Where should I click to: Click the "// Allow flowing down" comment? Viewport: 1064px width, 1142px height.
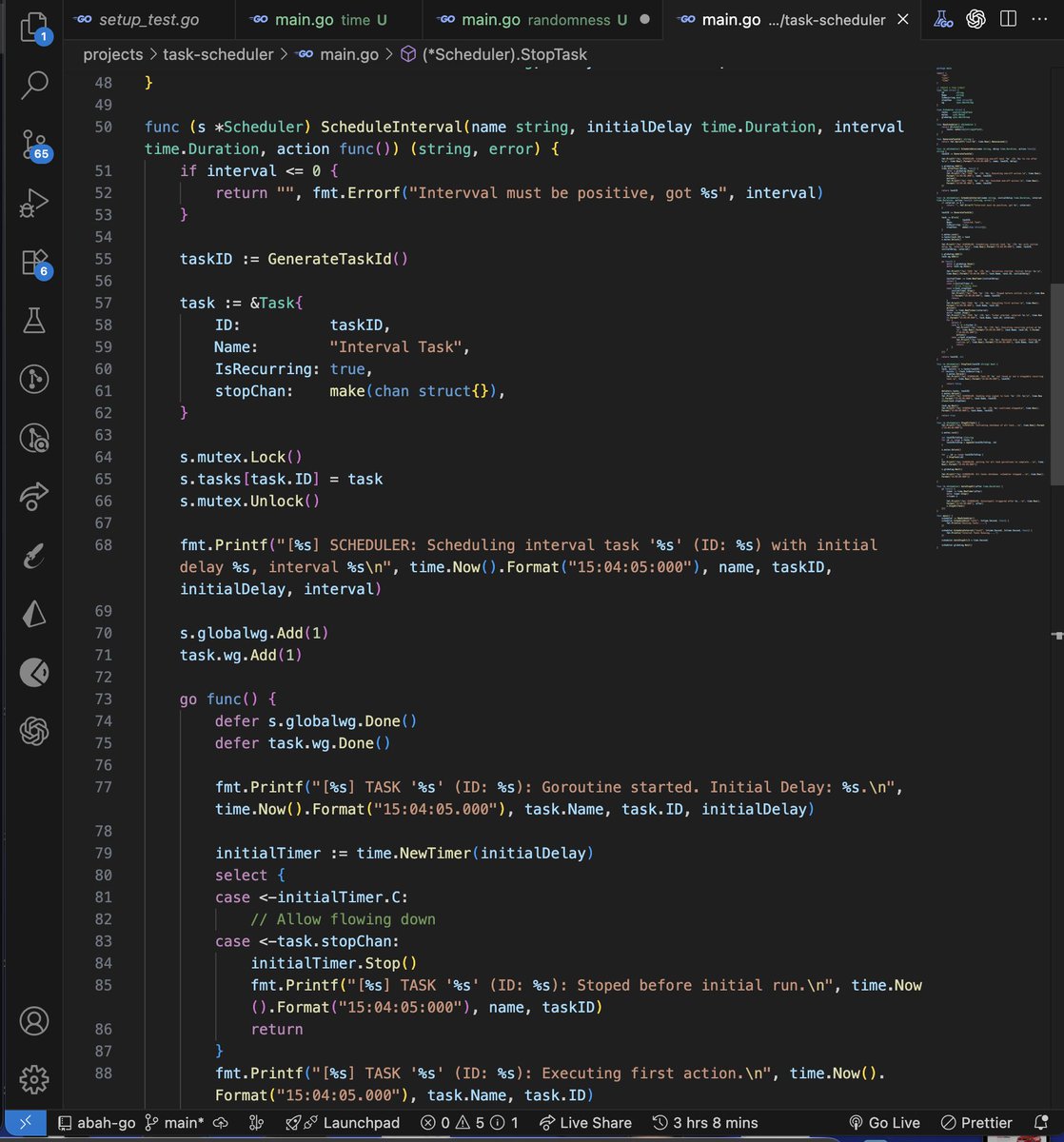(343, 919)
